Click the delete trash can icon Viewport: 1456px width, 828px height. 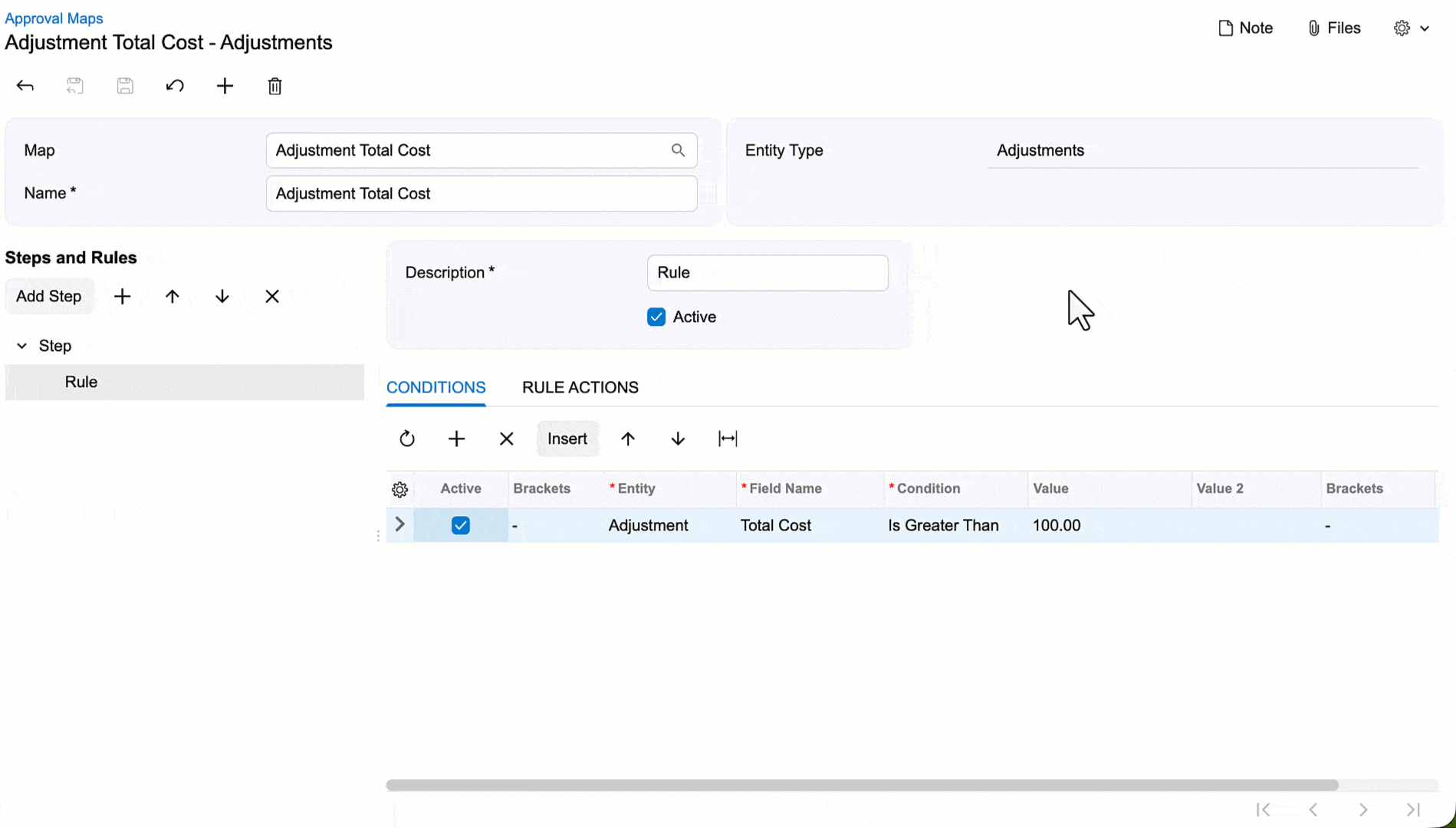[274, 86]
